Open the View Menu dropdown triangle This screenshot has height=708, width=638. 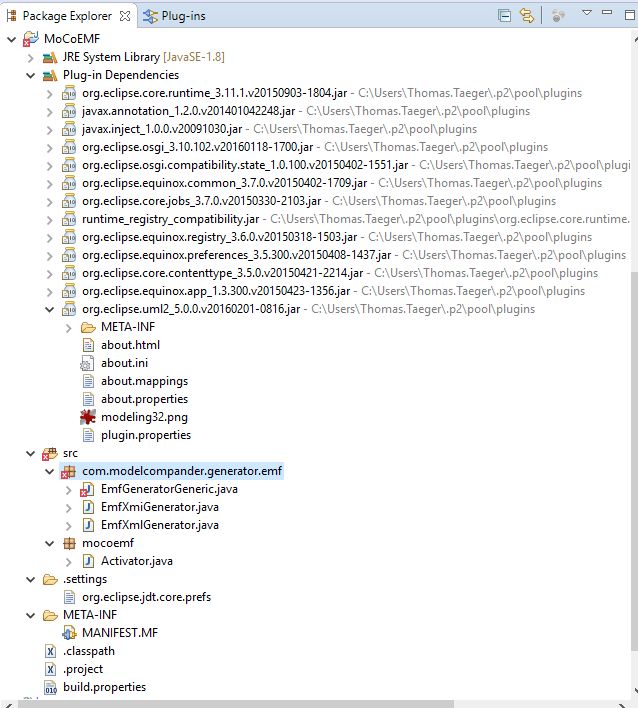(587, 13)
